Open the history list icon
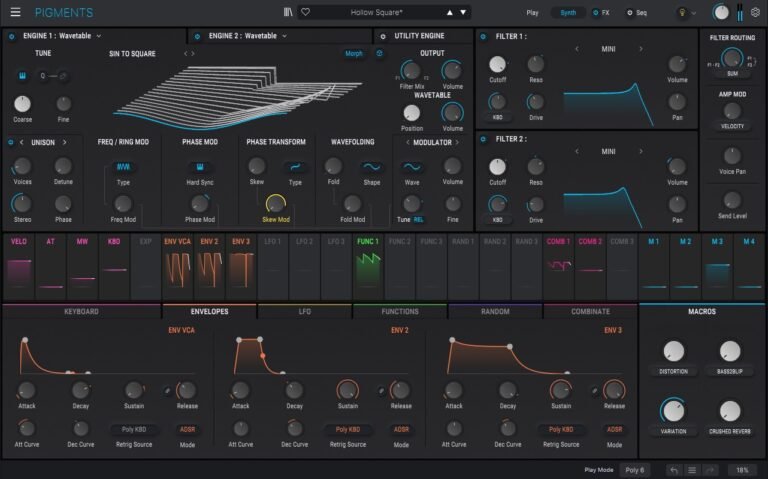 tap(691, 469)
